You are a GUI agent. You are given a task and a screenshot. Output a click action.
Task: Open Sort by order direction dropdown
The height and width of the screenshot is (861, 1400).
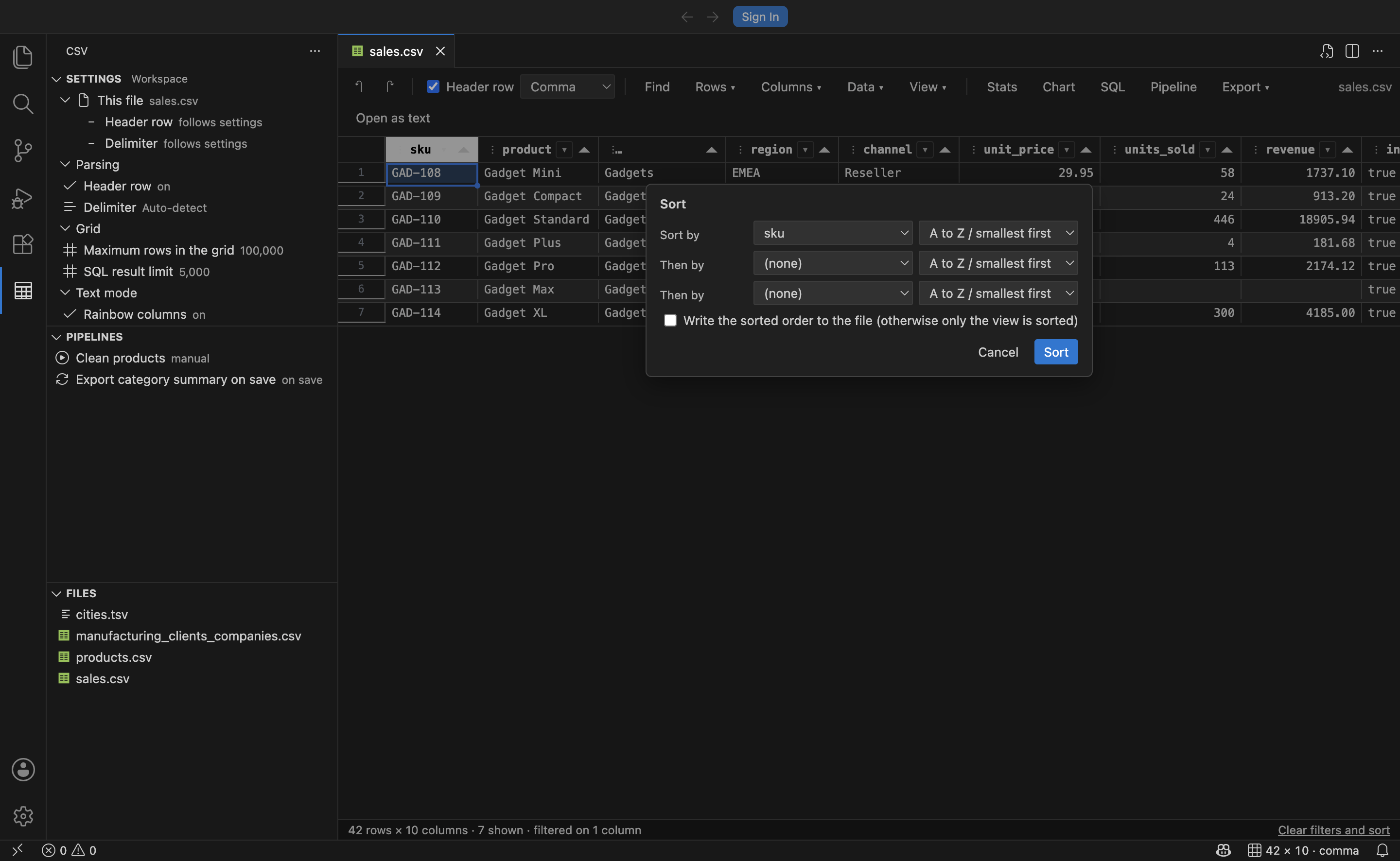[998, 233]
